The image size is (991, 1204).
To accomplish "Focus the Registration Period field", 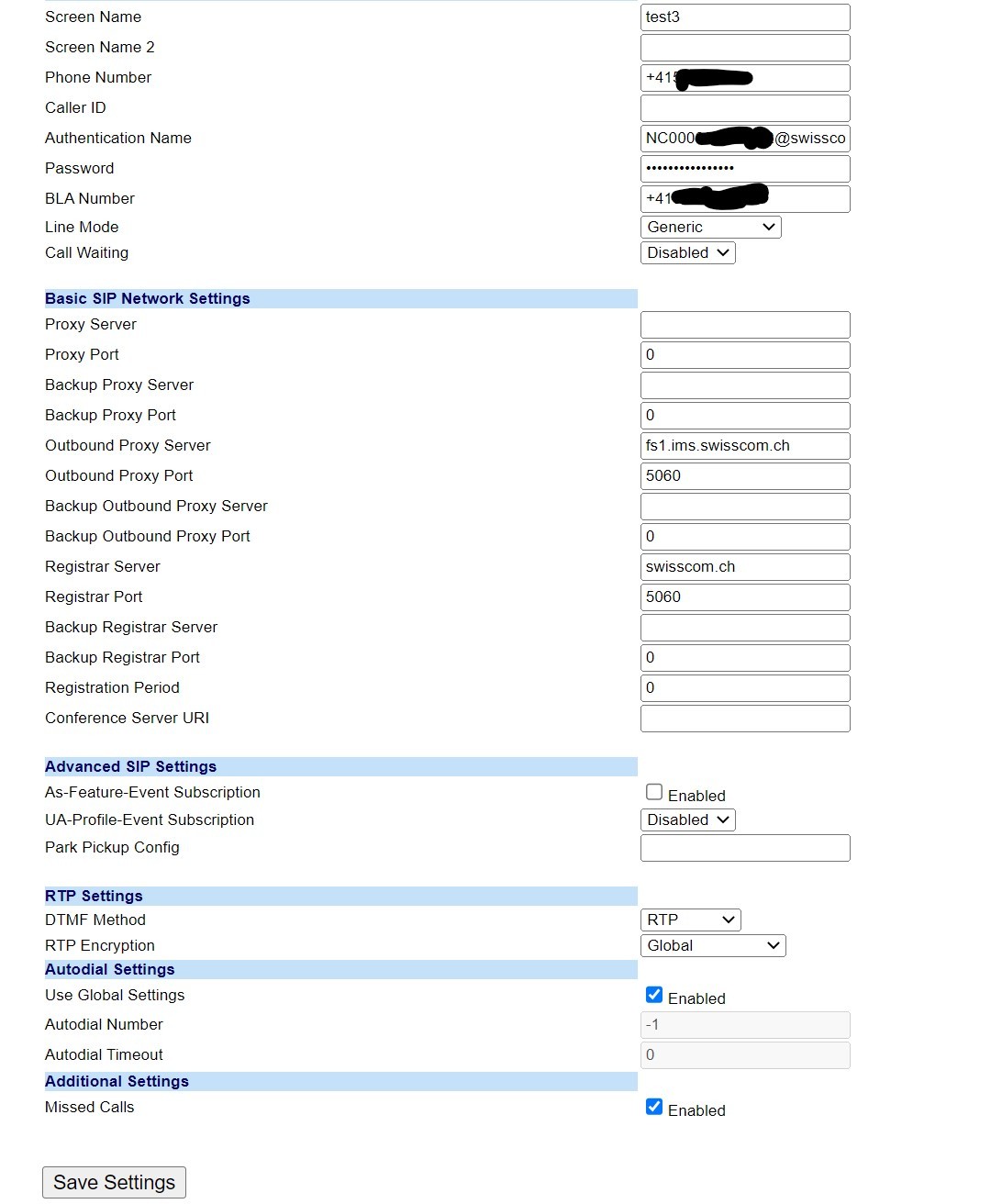I will [x=744, y=688].
